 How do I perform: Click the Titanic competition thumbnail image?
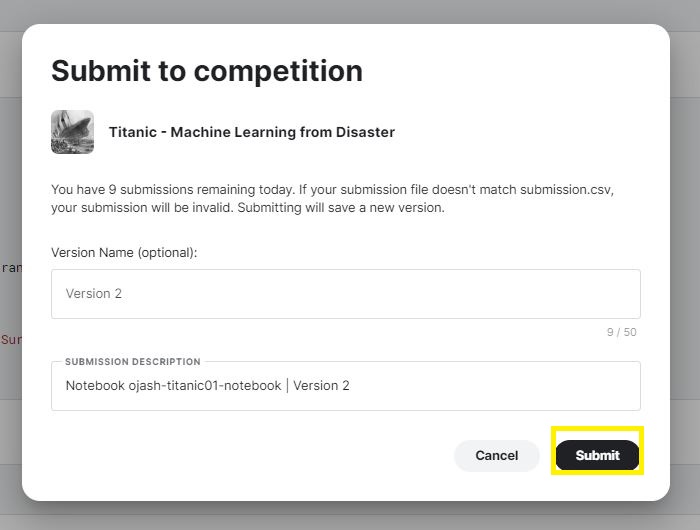[72, 132]
